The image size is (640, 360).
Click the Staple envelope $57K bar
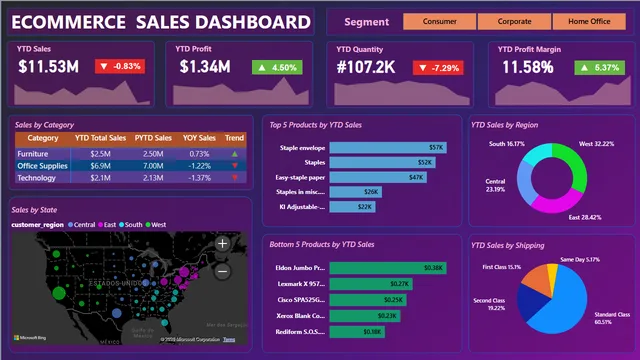tap(388, 148)
